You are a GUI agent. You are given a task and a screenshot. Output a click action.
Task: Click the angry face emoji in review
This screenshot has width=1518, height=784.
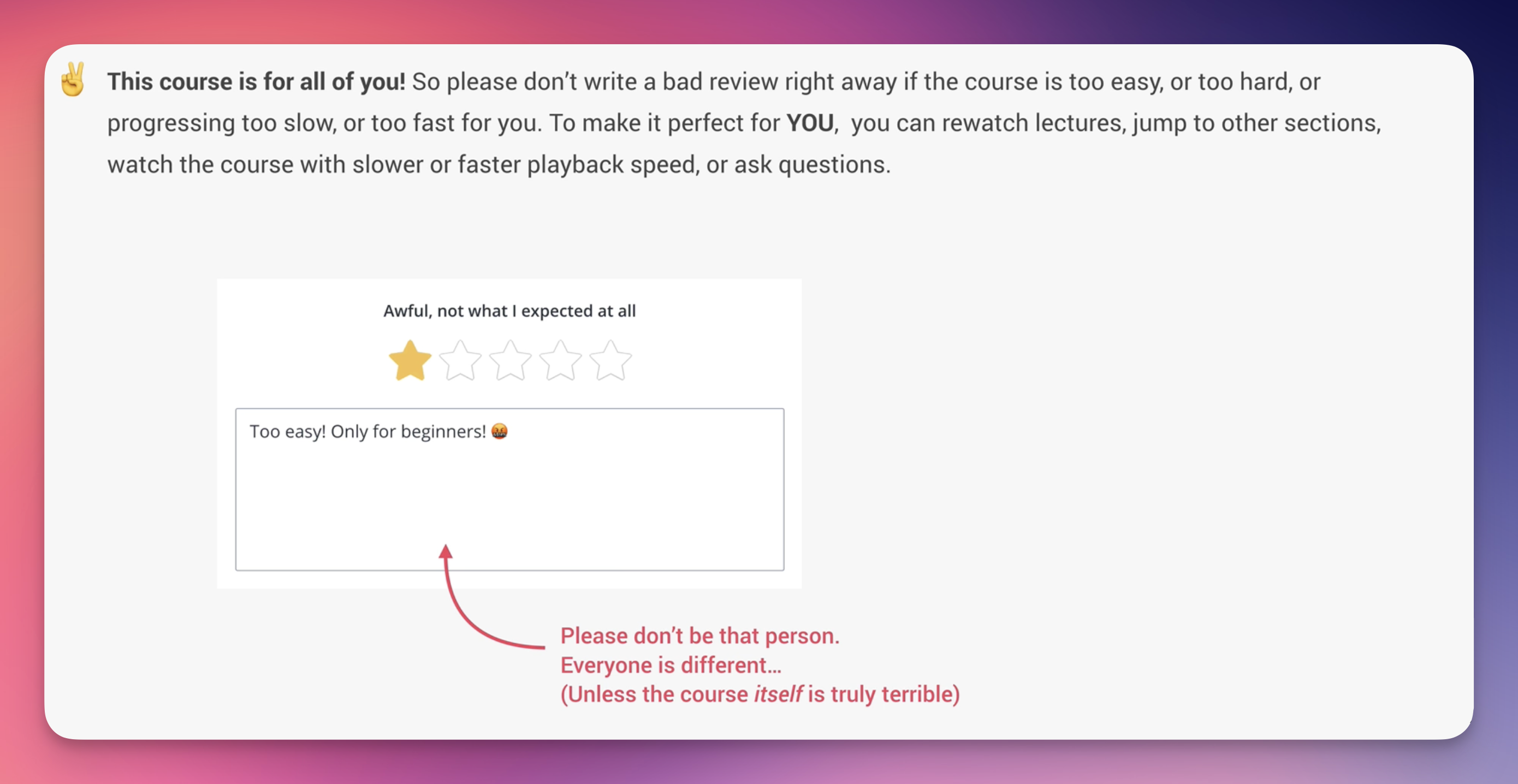pyautogui.click(x=499, y=431)
